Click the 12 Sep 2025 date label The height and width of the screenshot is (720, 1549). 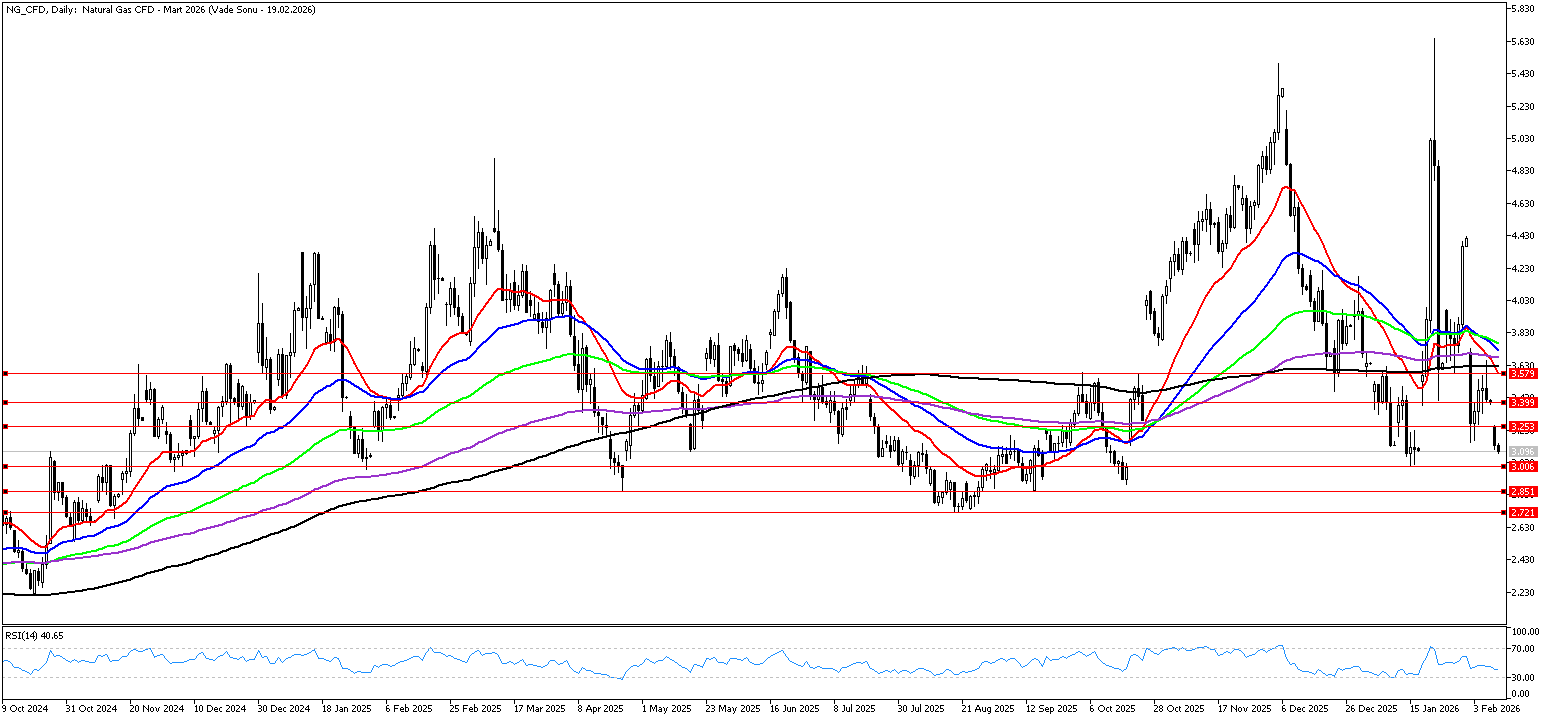click(x=1051, y=709)
